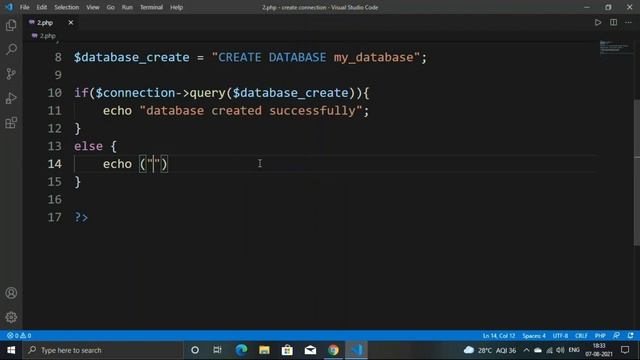Switch input language via ENG indicator

point(574,350)
